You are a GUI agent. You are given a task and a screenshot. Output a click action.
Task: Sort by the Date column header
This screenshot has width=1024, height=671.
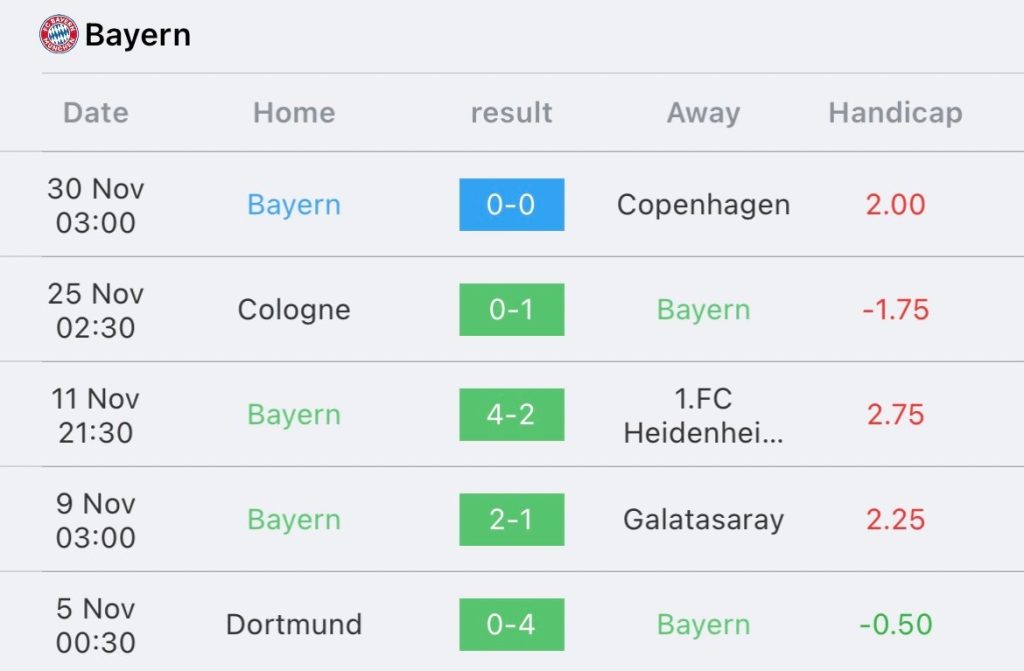pos(96,112)
